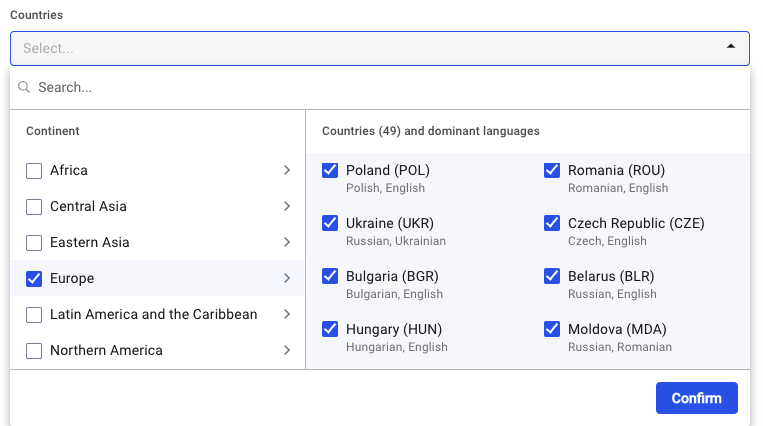763x426 pixels.
Task: Expand the Central Asia chevron arrow
Action: [x=287, y=207]
